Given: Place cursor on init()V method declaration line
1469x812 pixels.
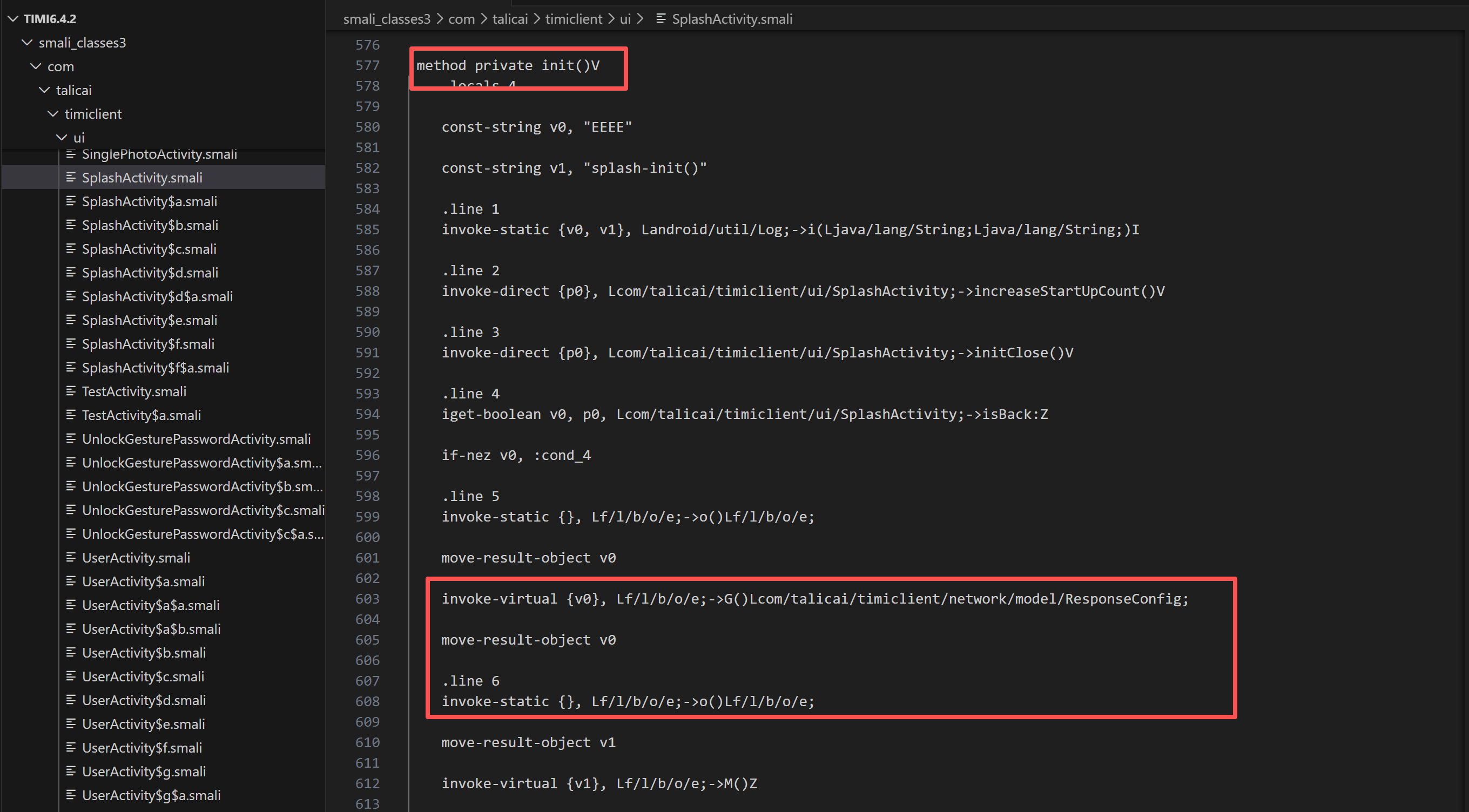Looking at the screenshot, I should pos(508,65).
